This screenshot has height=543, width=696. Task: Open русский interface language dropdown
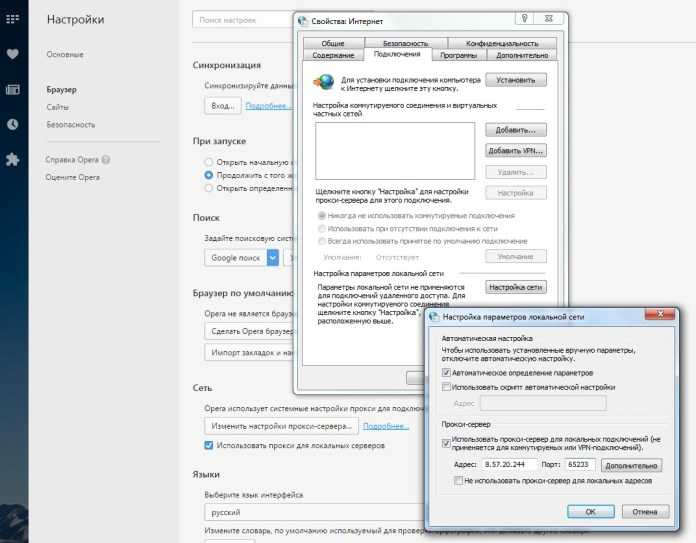[314, 512]
